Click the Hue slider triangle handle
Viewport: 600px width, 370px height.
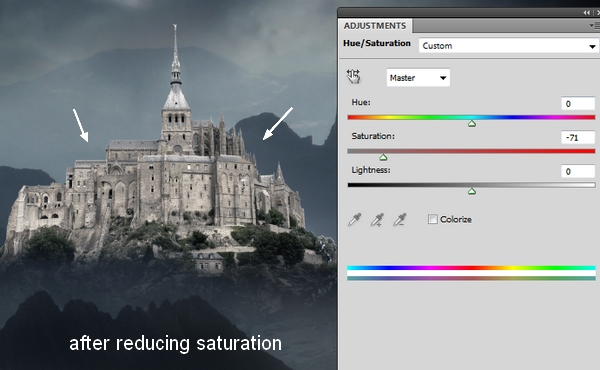click(472, 124)
